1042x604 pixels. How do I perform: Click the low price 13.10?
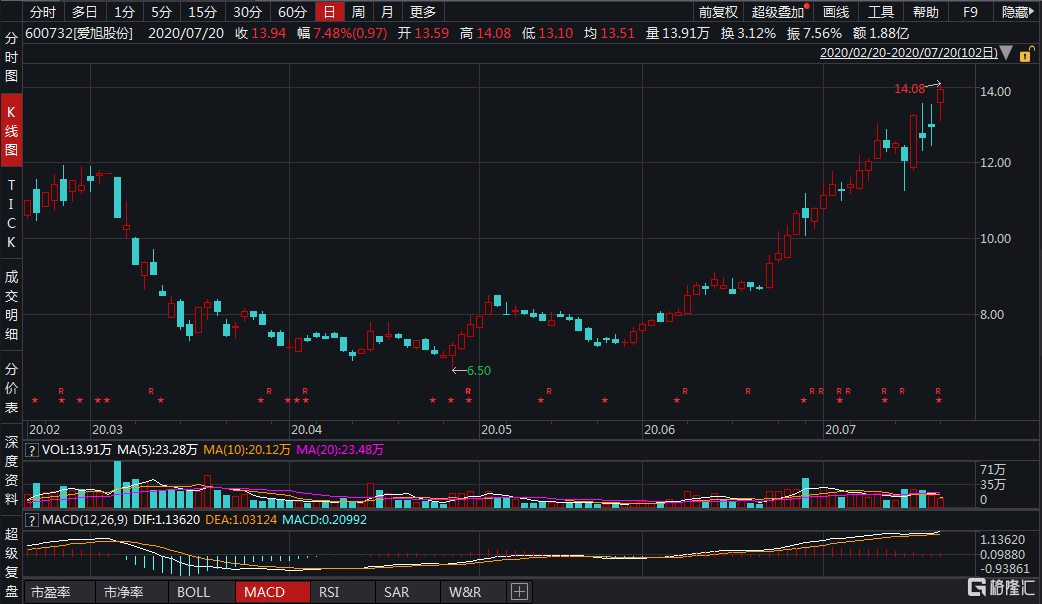click(x=556, y=33)
